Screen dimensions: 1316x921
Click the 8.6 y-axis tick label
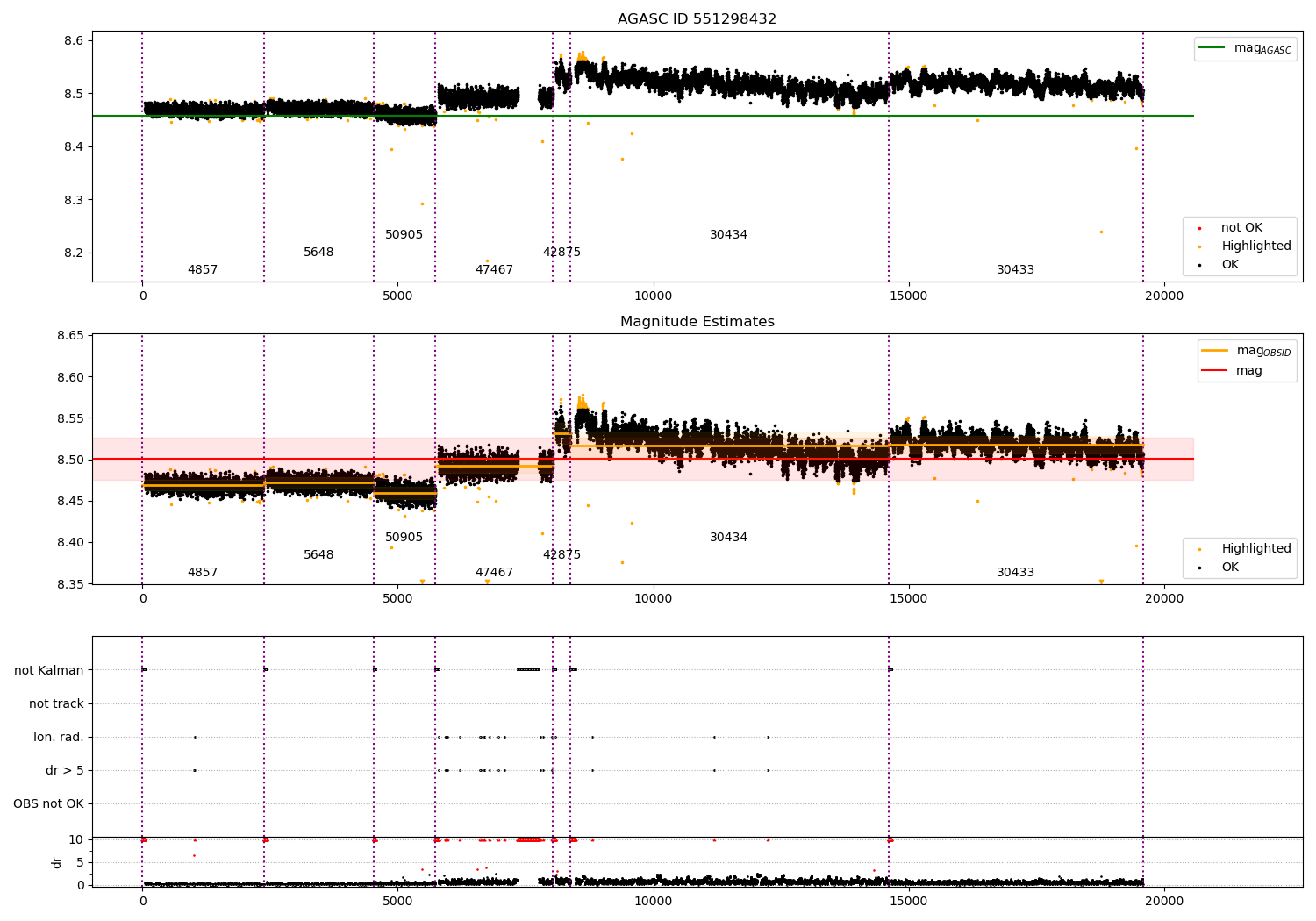click(74, 41)
